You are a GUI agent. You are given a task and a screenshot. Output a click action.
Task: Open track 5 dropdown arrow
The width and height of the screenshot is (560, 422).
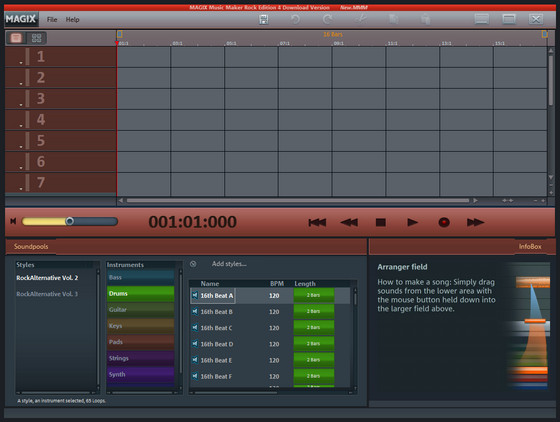click(x=21, y=147)
